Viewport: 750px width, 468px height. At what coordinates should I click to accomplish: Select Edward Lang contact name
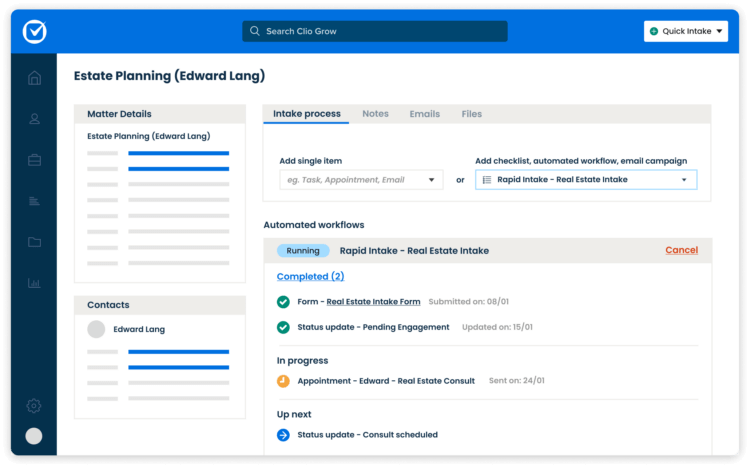coord(139,329)
